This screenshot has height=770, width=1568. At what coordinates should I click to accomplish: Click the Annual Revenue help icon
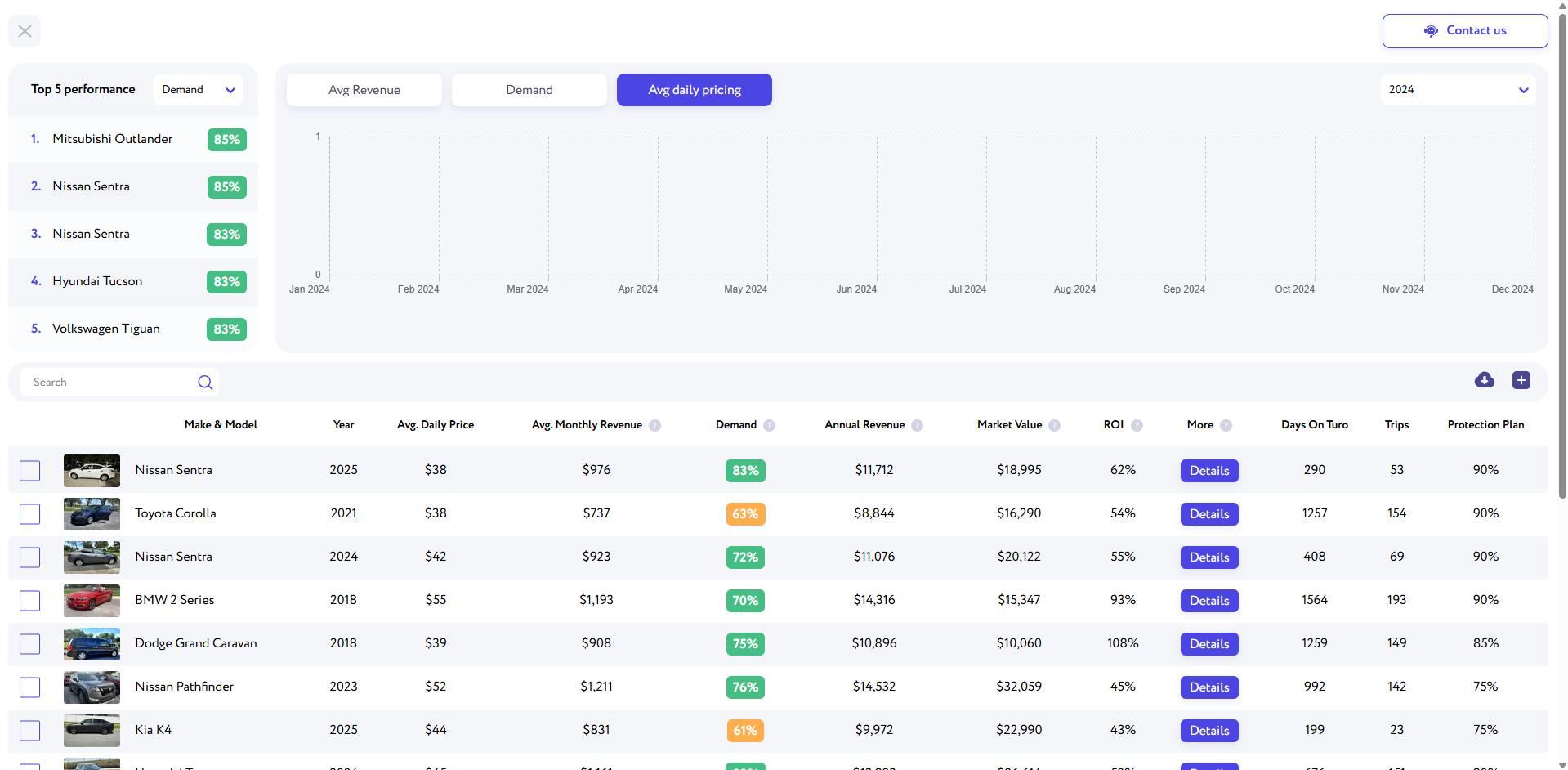(917, 425)
